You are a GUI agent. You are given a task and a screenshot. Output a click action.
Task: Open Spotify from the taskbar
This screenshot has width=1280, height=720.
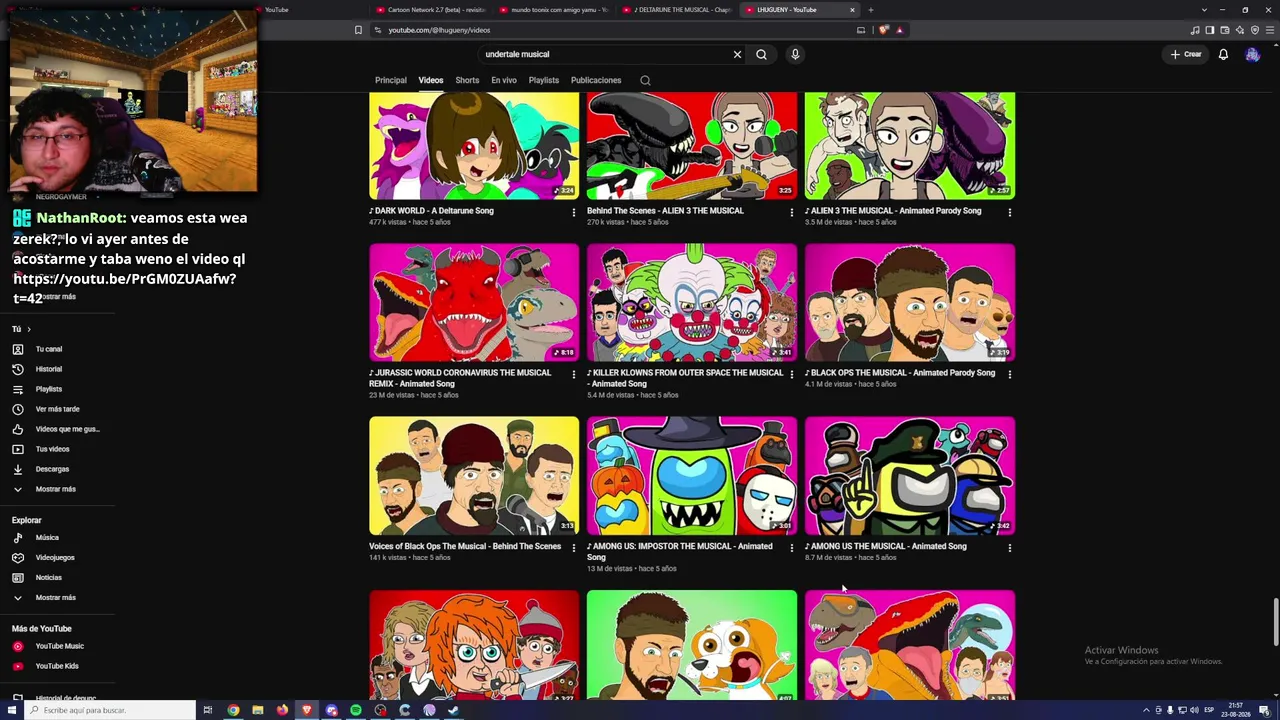(356, 710)
